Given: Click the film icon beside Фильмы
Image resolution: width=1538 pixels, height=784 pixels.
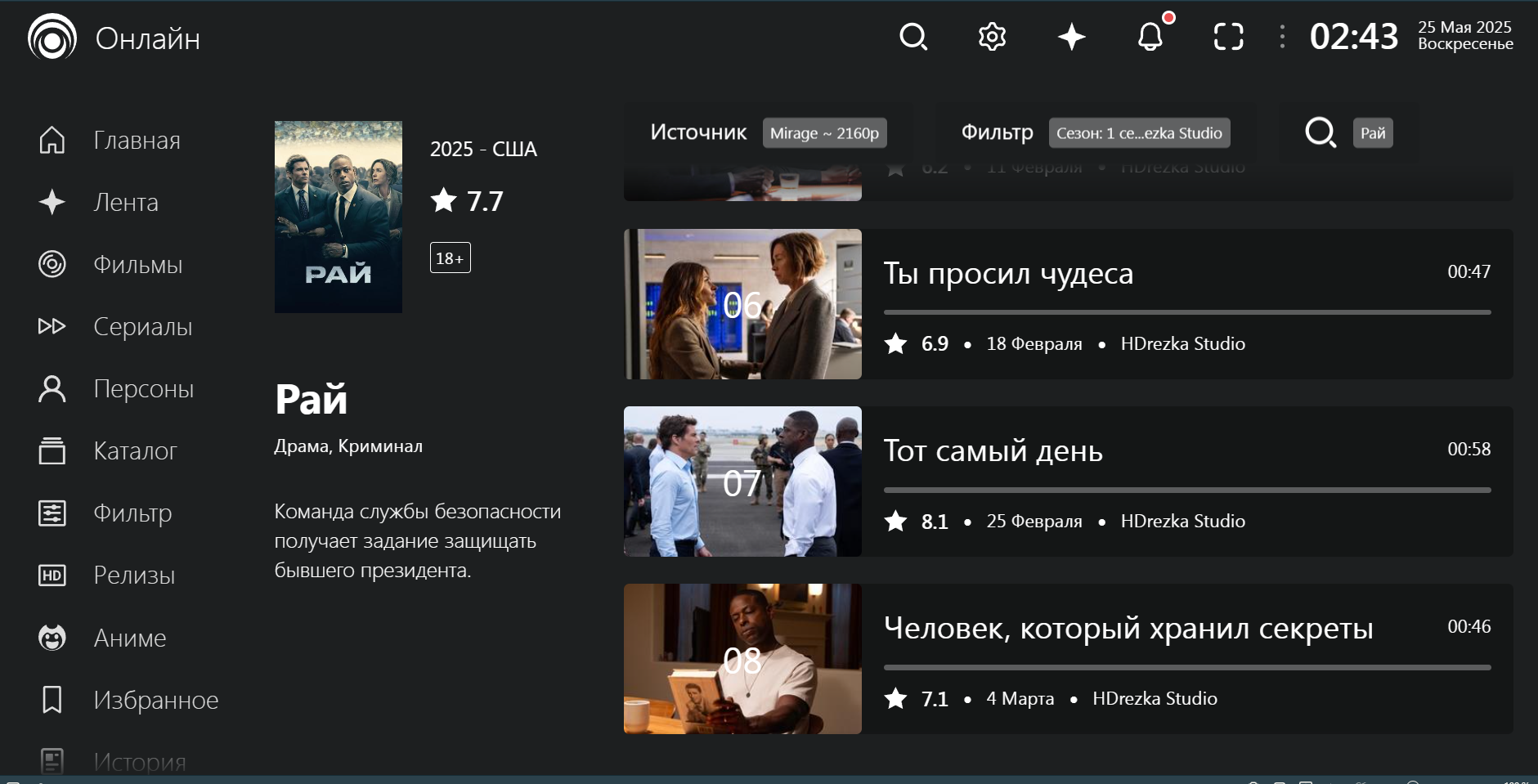Looking at the screenshot, I should [52, 264].
